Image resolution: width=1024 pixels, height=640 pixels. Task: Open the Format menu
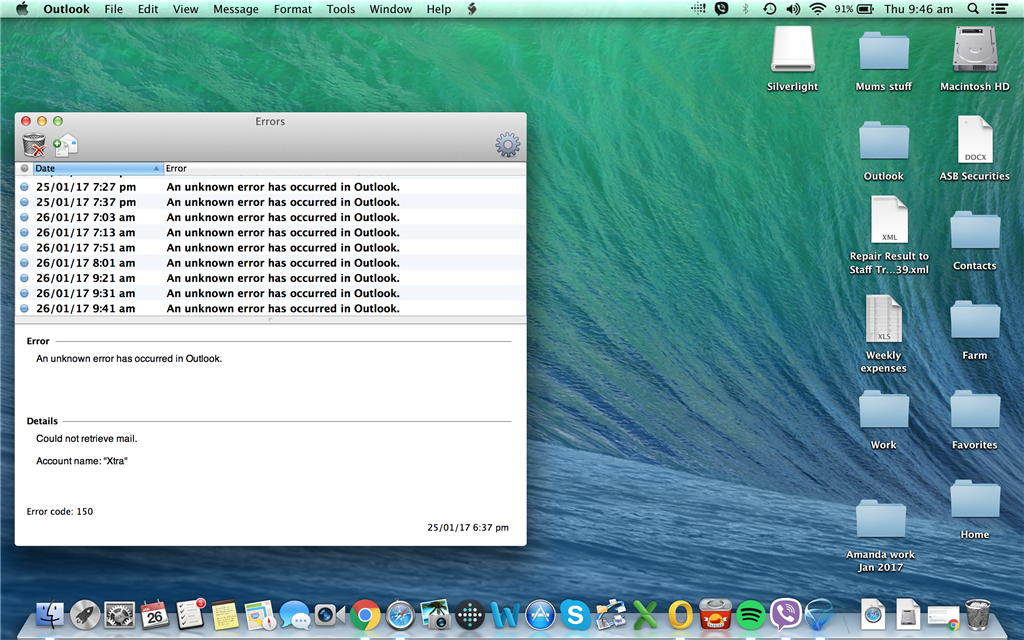click(x=293, y=9)
